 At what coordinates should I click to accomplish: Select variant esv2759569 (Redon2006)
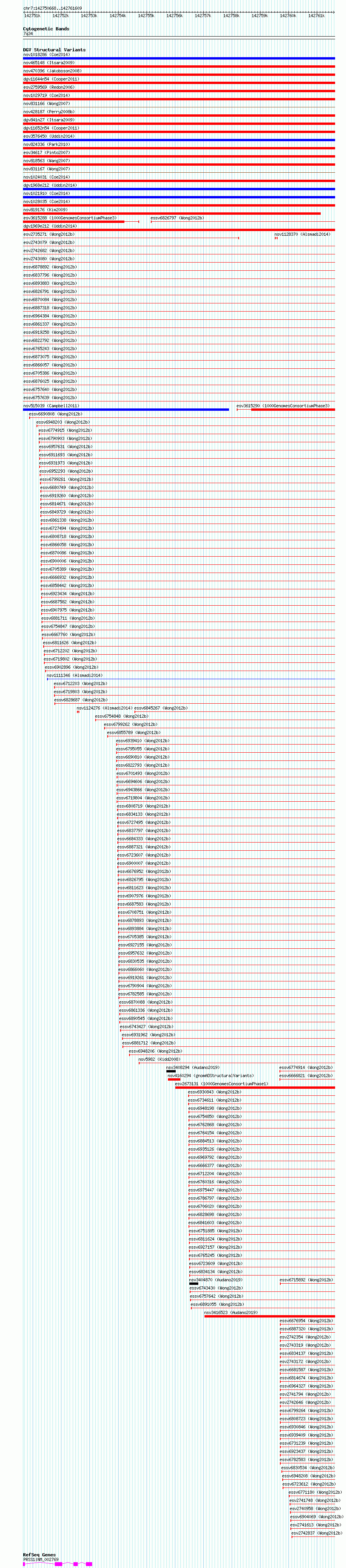[x=49, y=88]
